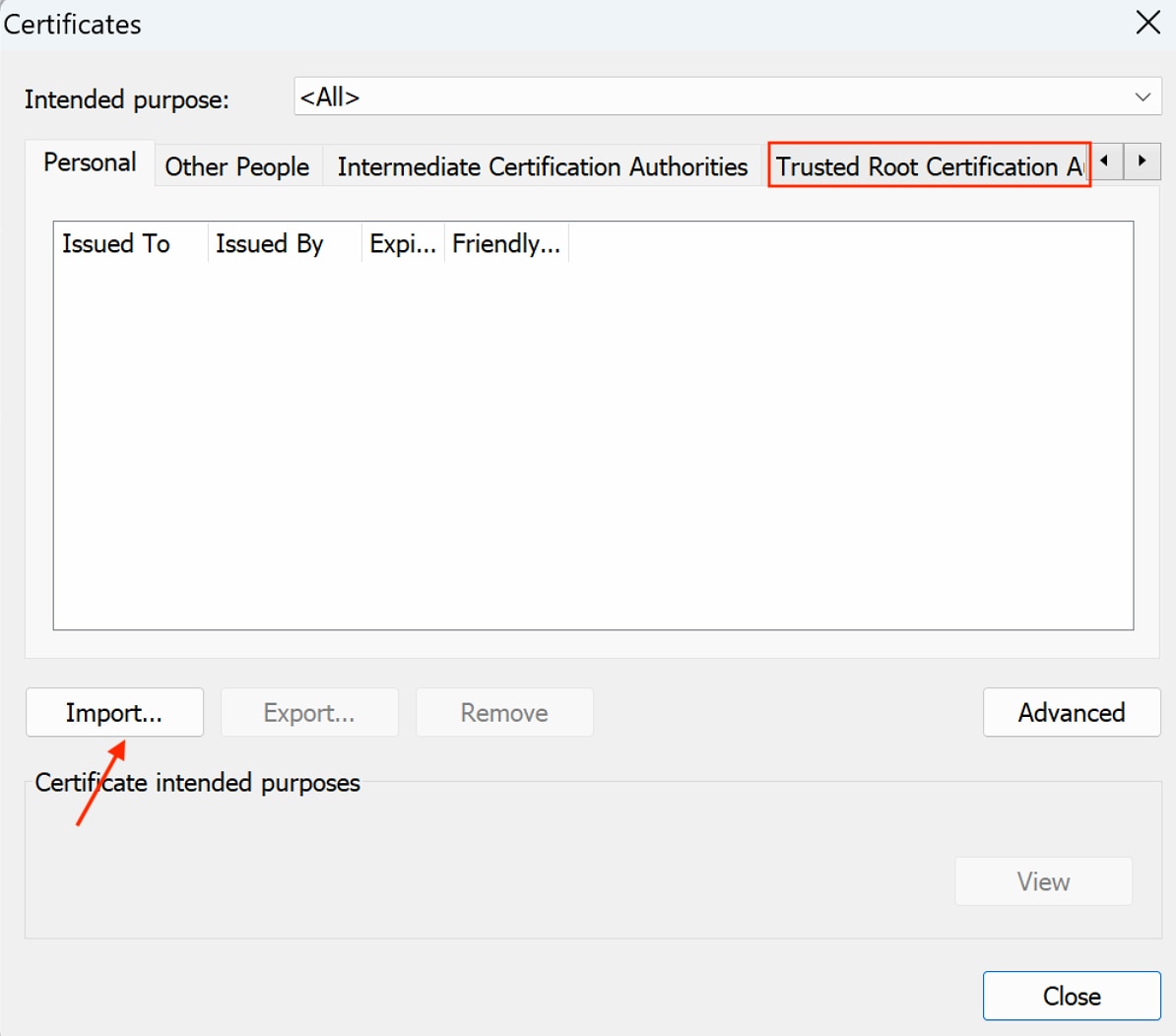
Task: Sort by the Issued To column header
Action: 131,243
